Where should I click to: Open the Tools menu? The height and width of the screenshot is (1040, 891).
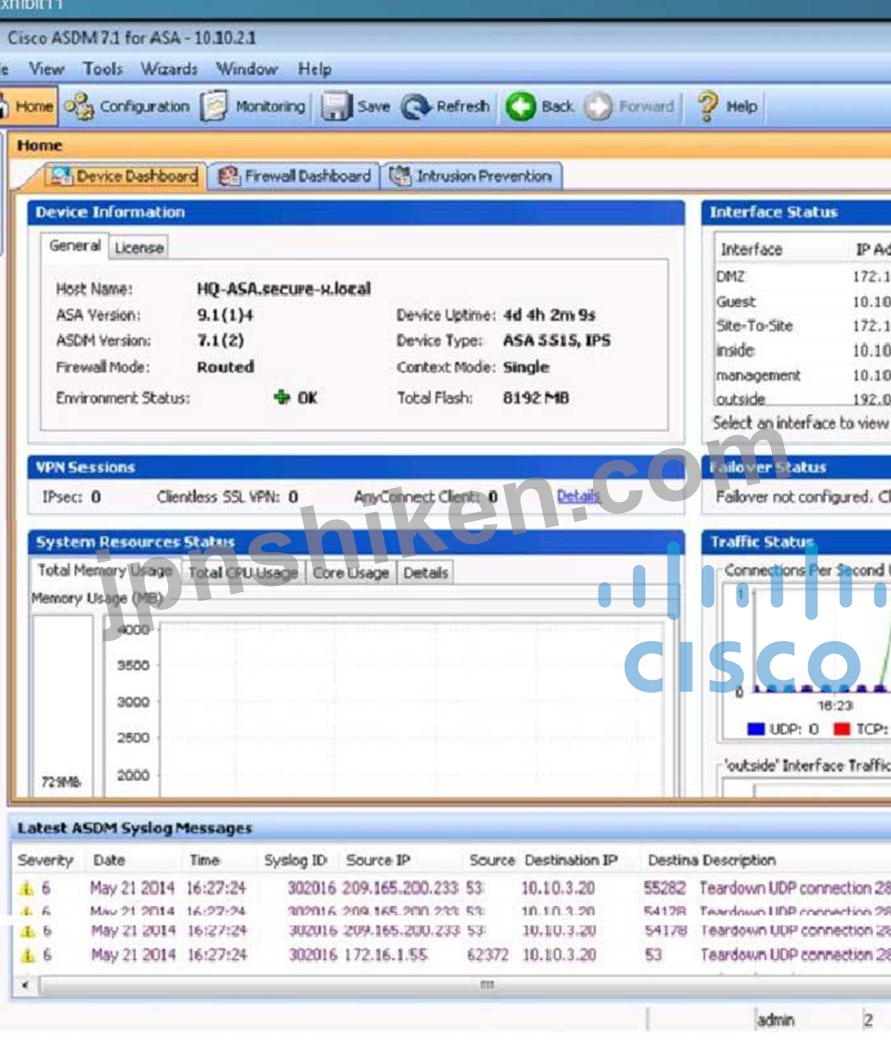(103, 69)
